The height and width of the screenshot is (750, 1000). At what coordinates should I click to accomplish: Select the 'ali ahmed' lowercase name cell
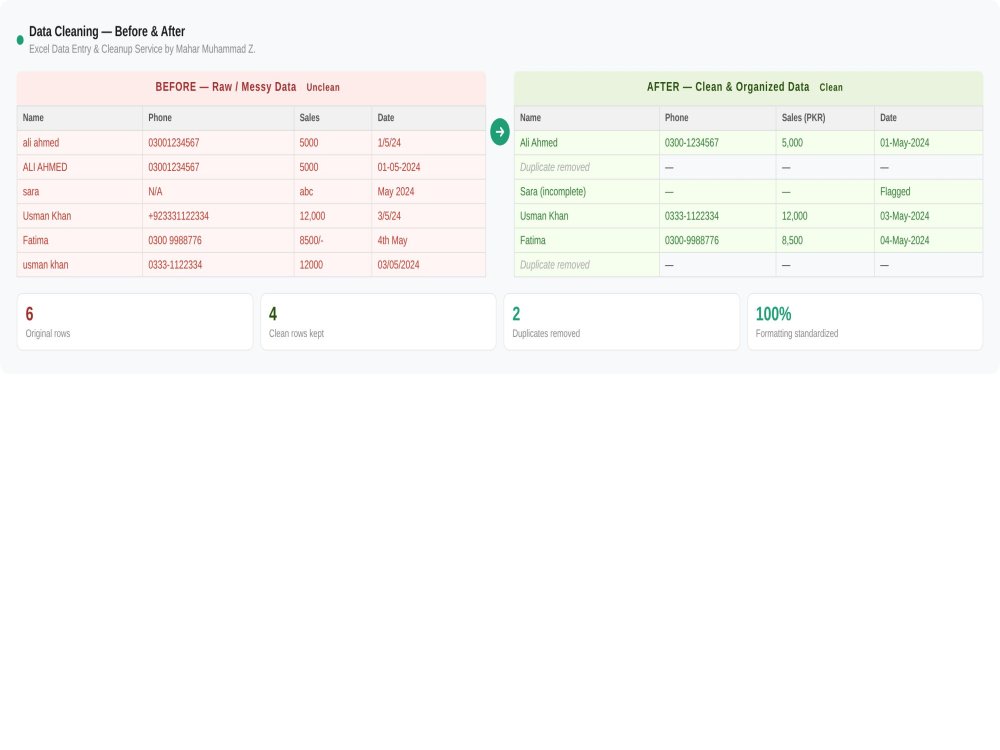point(80,143)
